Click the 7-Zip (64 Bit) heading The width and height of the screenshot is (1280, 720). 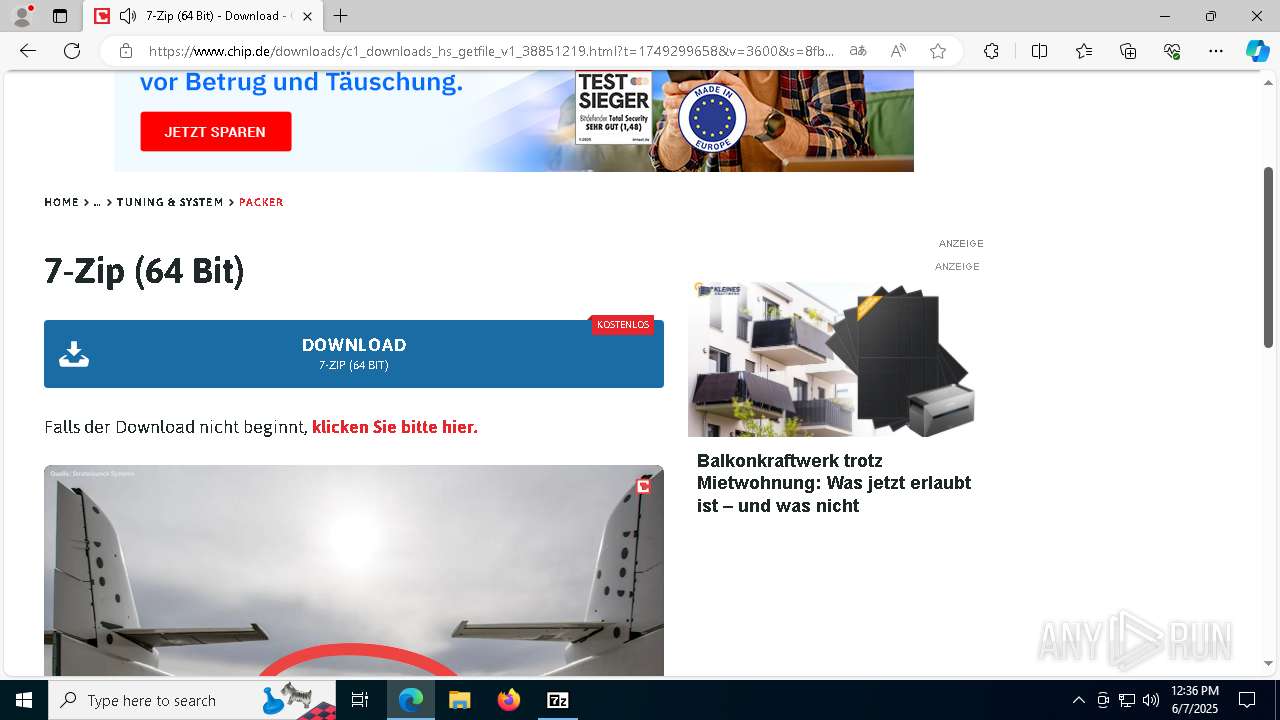[x=144, y=271]
